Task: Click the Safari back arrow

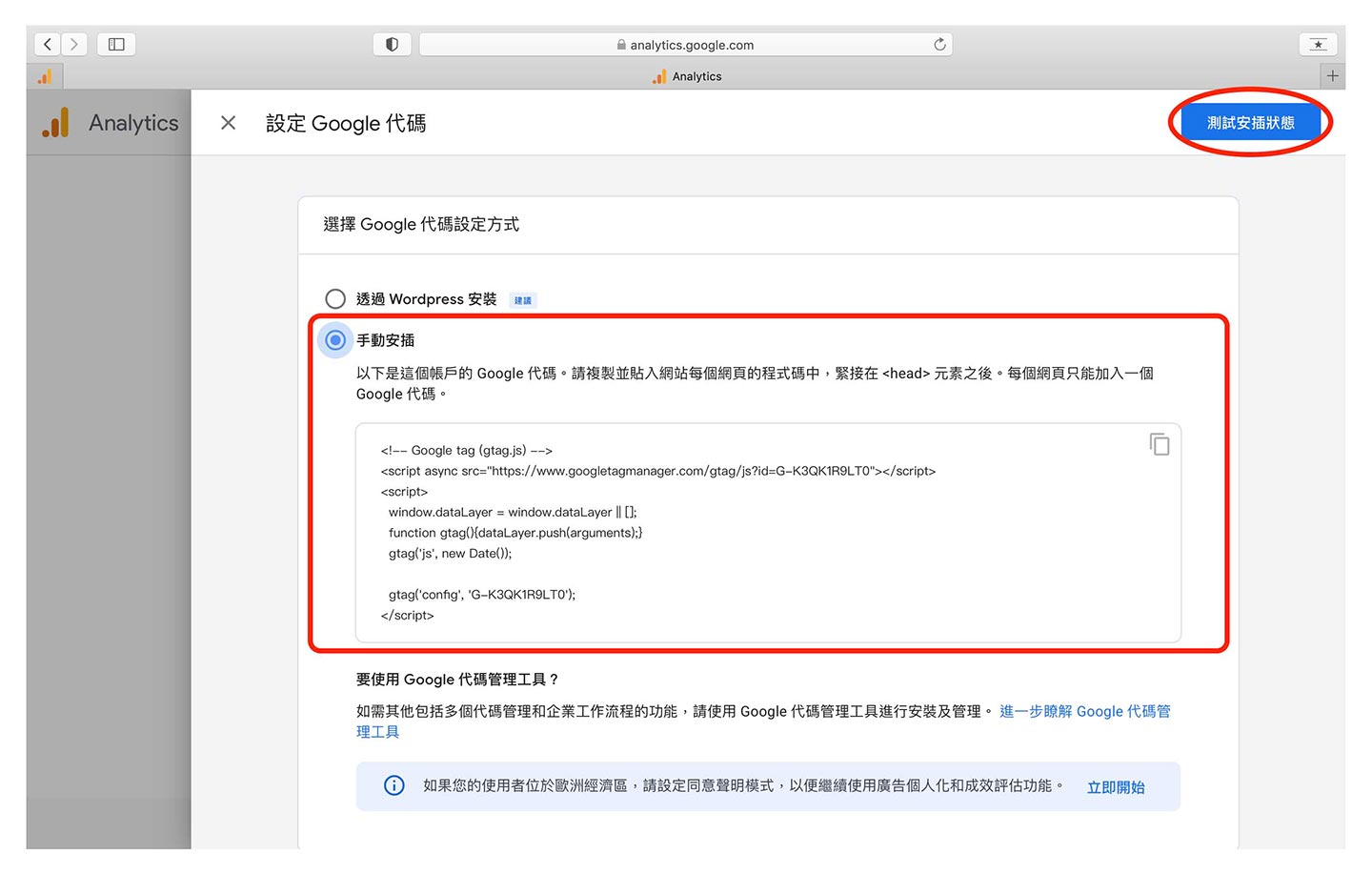Action: click(x=48, y=44)
